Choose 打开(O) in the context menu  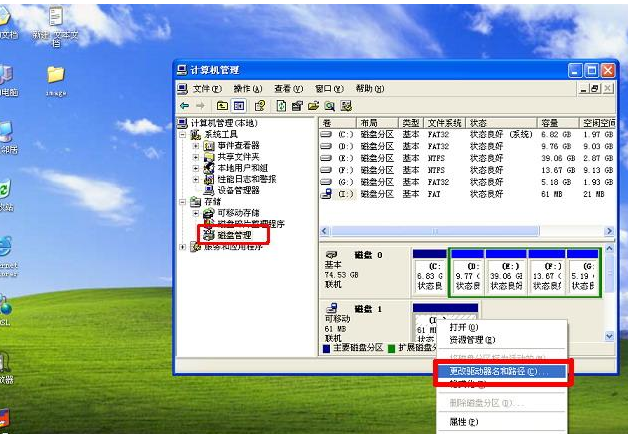click(501, 327)
